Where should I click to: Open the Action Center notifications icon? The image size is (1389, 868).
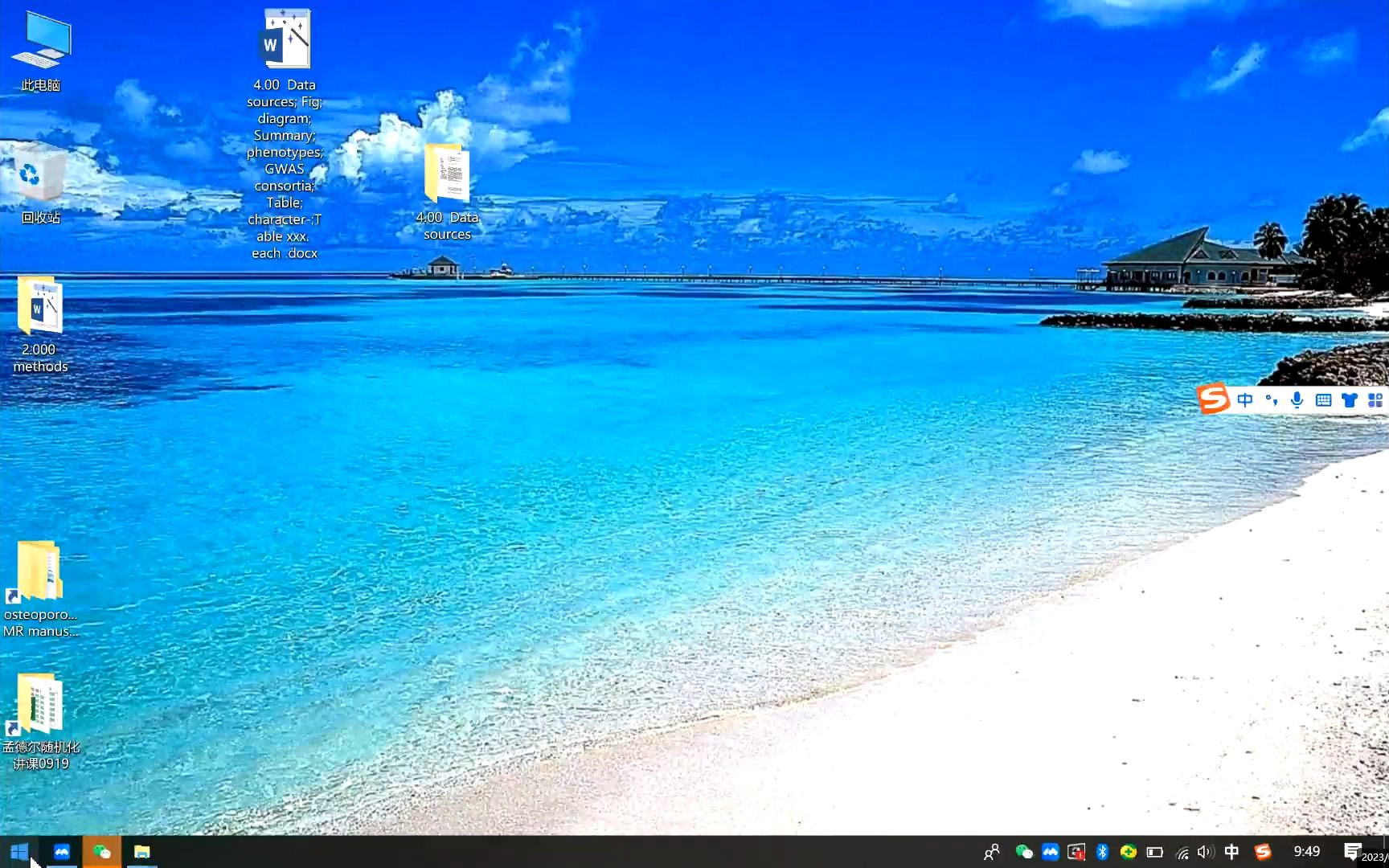1353,851
